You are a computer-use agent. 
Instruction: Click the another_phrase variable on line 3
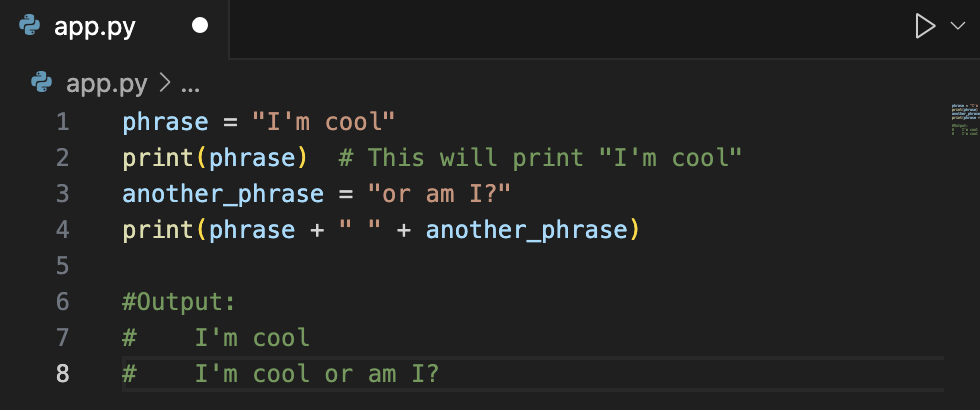tap(223, 195)
